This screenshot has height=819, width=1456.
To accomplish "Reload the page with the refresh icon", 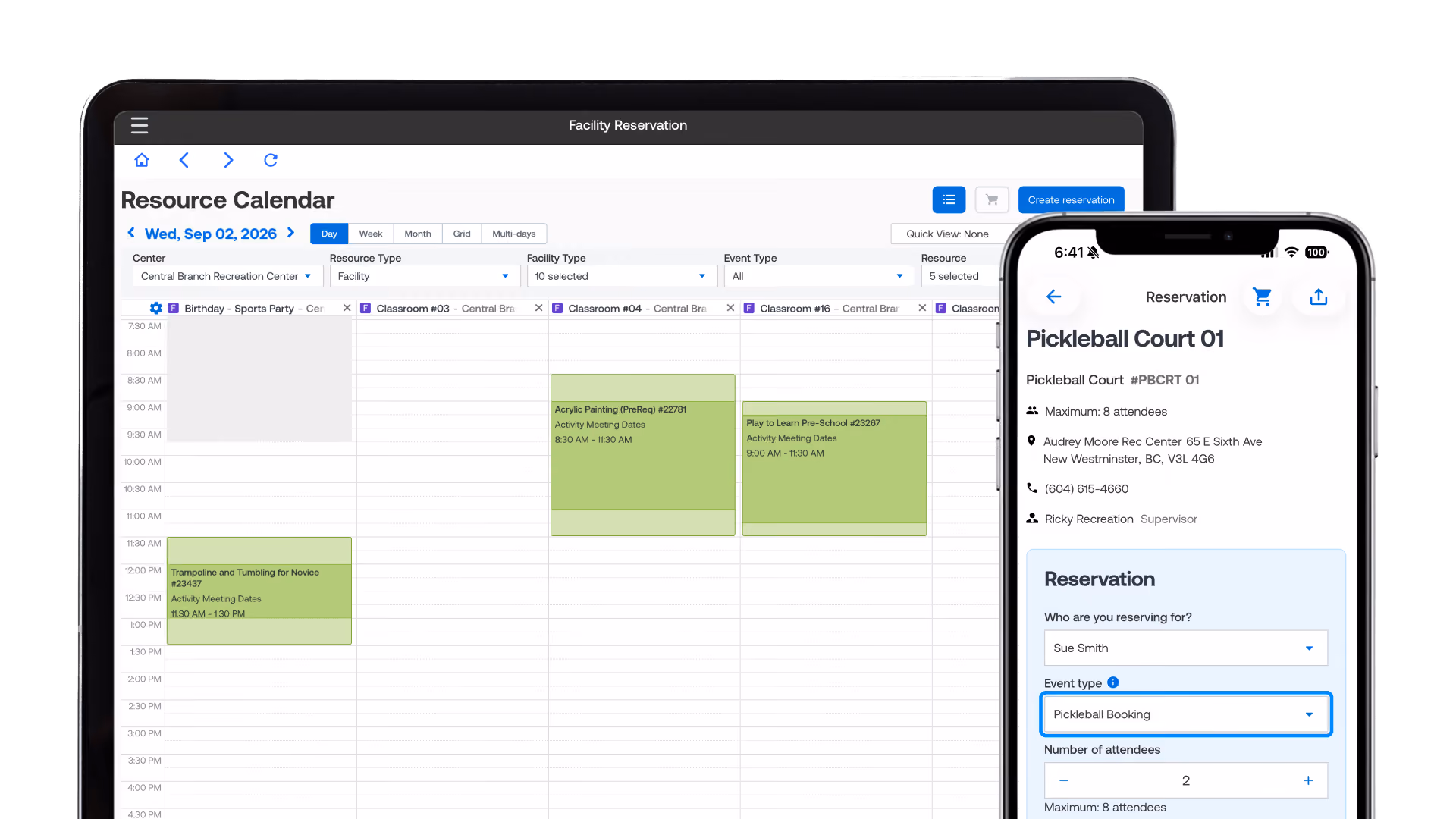I will pyautogui.click(x=271, y=160).
